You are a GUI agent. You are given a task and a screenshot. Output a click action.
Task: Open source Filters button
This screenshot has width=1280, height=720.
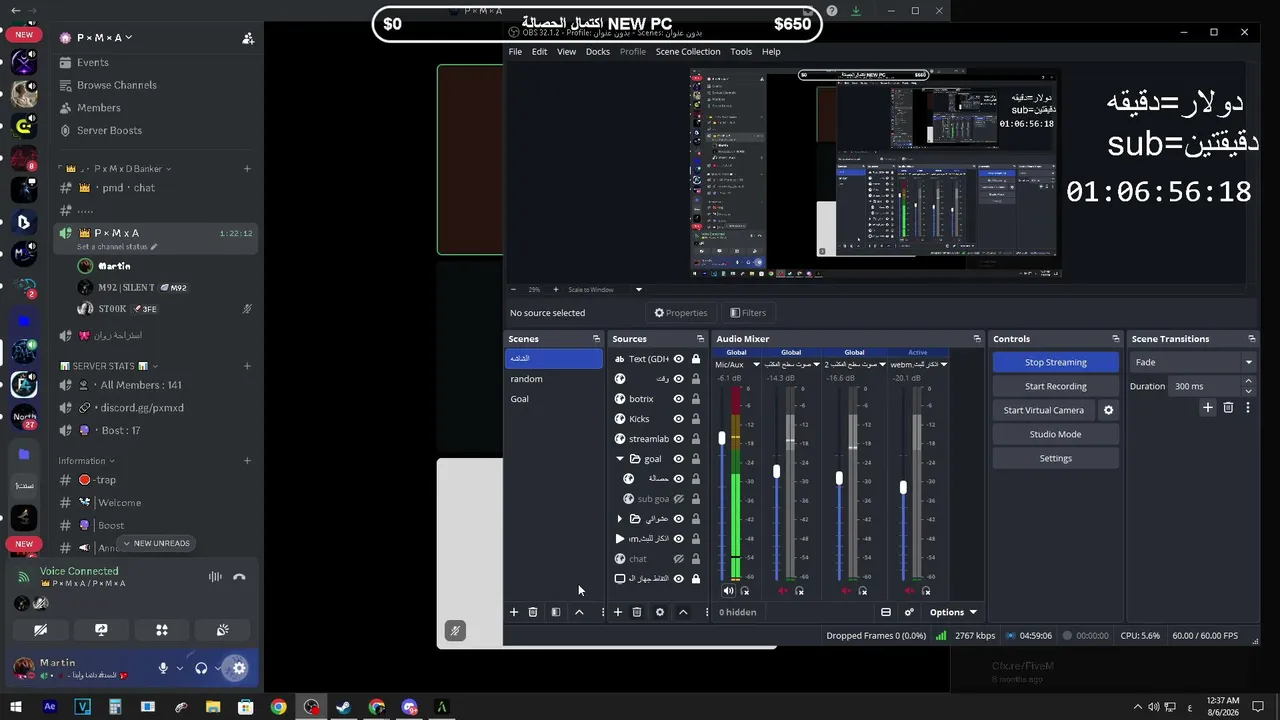coord(748,313)
